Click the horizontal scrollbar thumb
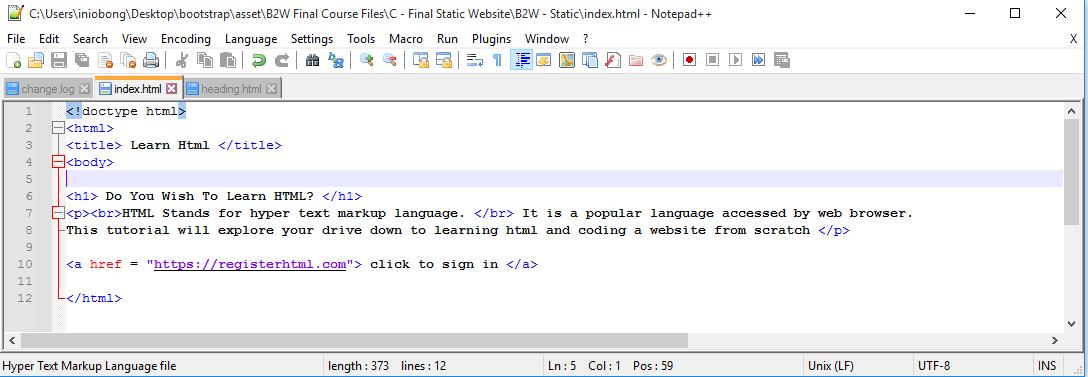 [354, 340]
